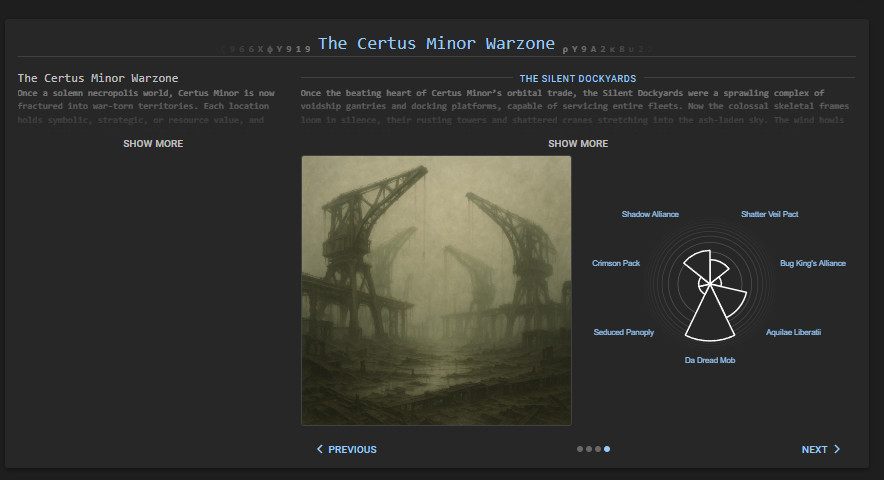Expand Silent Dockyards description with Show More
The width and height of the screenshot is (884, 480).
click(578, 144)
